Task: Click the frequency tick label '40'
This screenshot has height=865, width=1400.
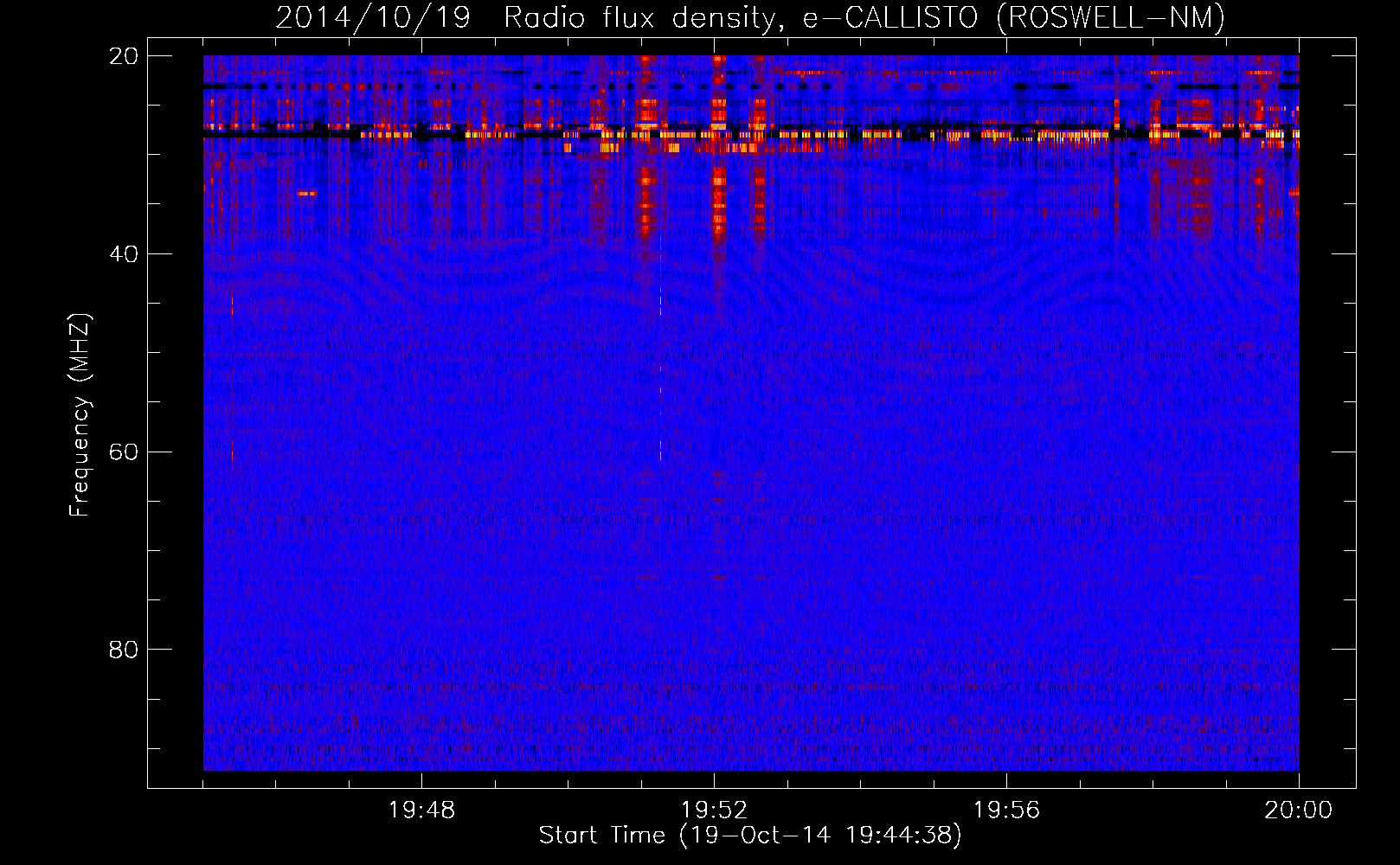Action: coord(124,254)
